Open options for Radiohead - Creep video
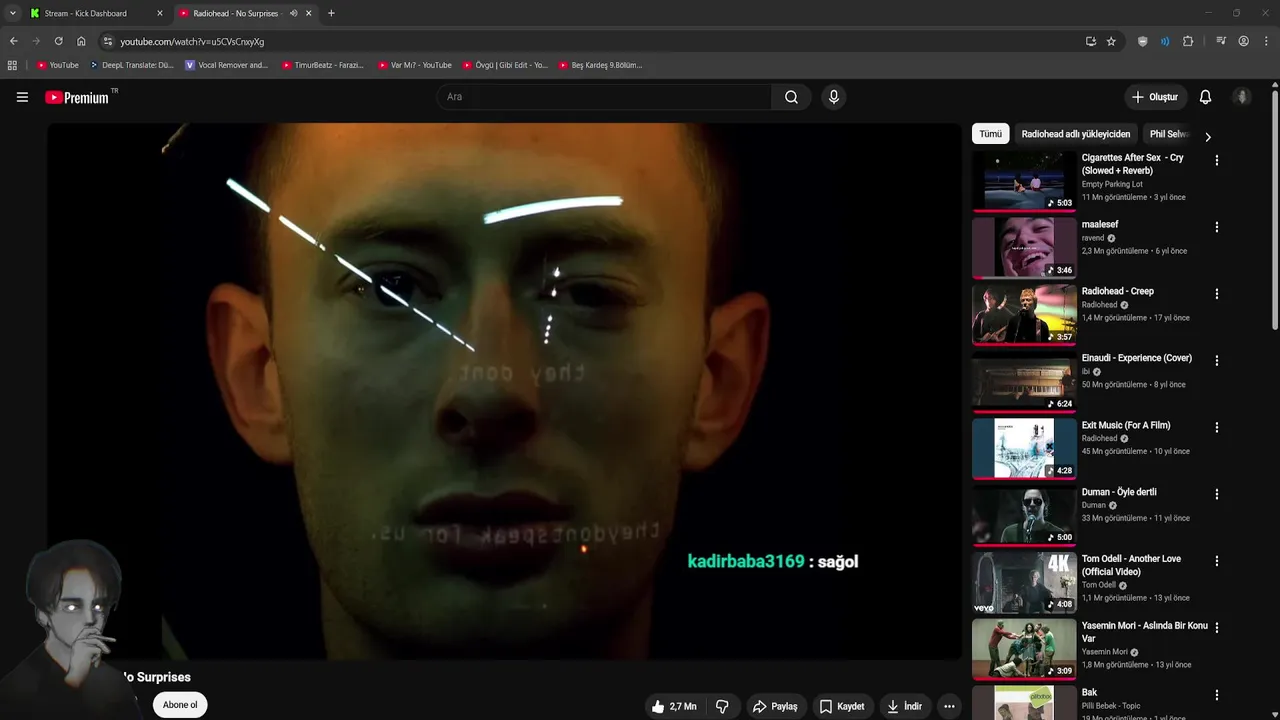This screenshot has height=720, width=1280. coord(1216,294)
